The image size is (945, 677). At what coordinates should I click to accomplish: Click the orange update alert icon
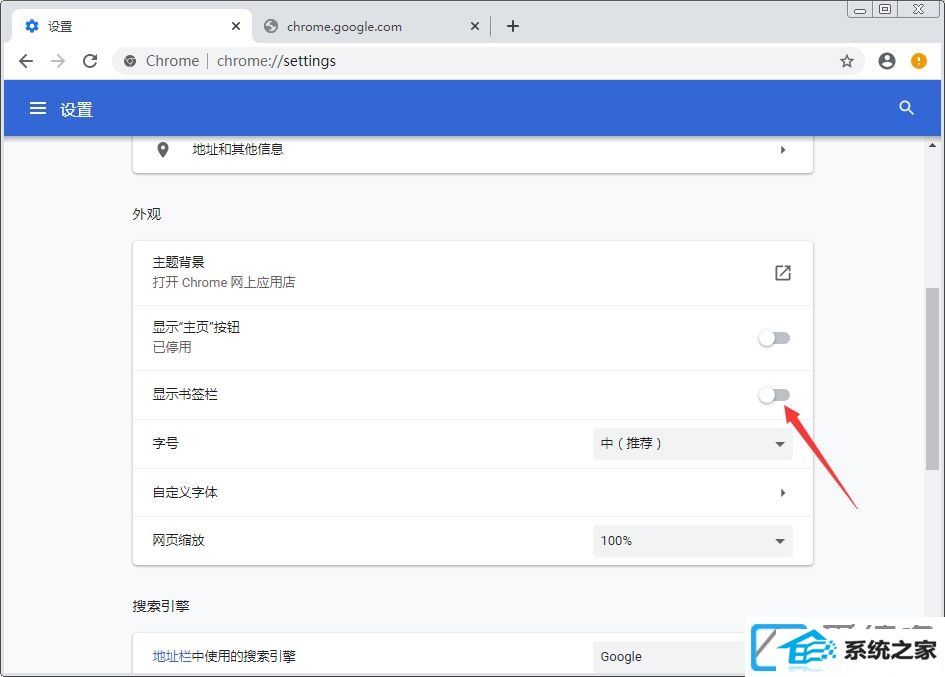coord(918,61)
